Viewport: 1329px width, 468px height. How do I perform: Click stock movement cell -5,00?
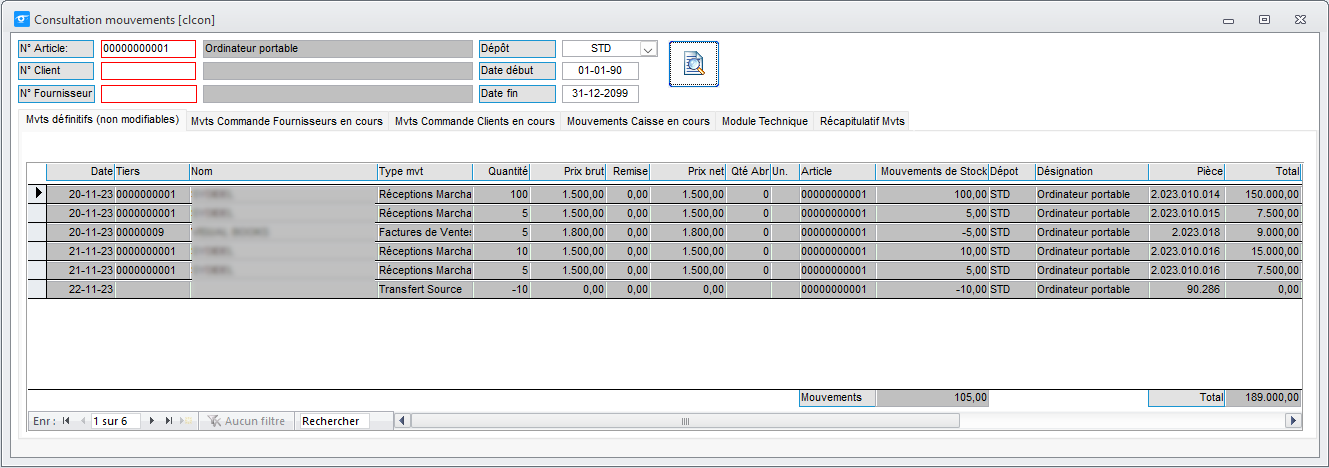click(x=932, y=232)
